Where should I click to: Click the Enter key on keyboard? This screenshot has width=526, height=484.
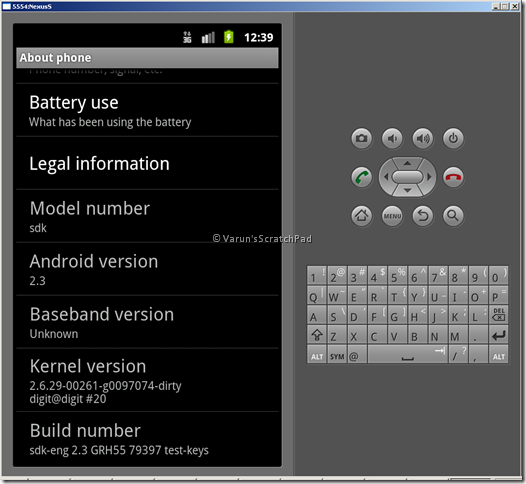[x=498, y=335]
